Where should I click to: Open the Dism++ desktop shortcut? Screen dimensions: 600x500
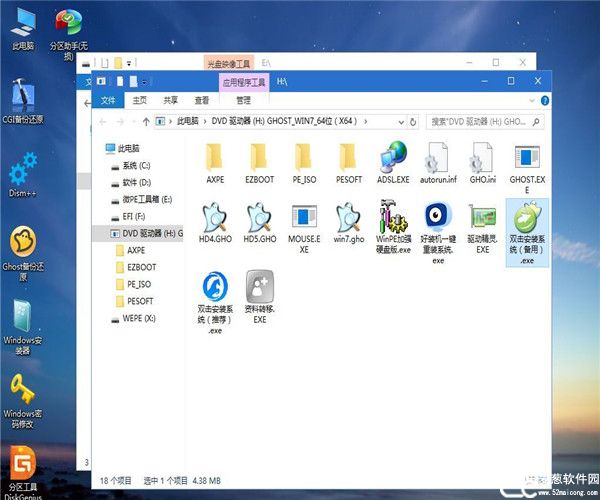click(22, 166)
